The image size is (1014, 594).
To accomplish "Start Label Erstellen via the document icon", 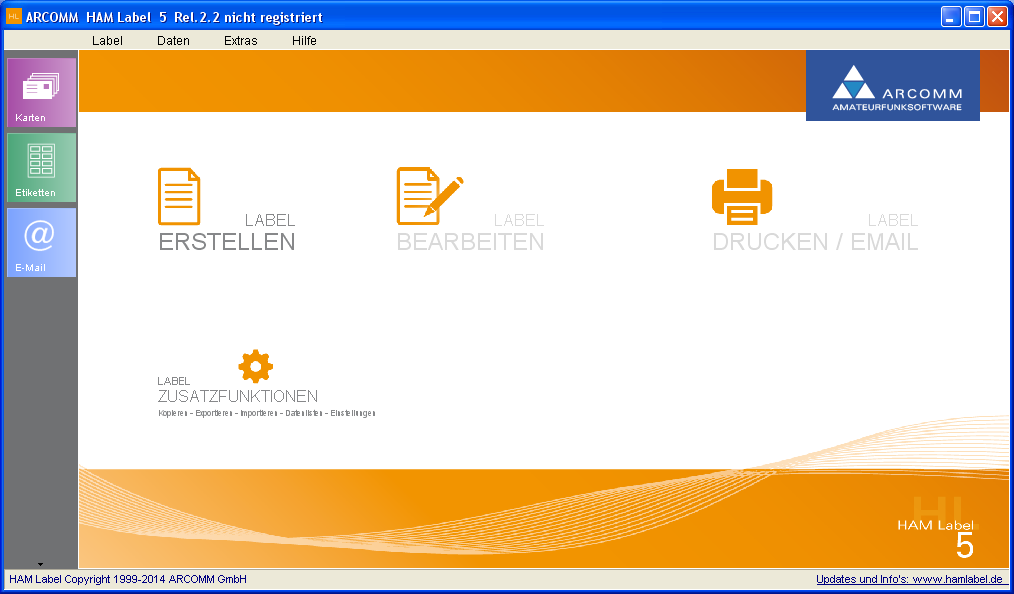I will [x=179, y=196].
